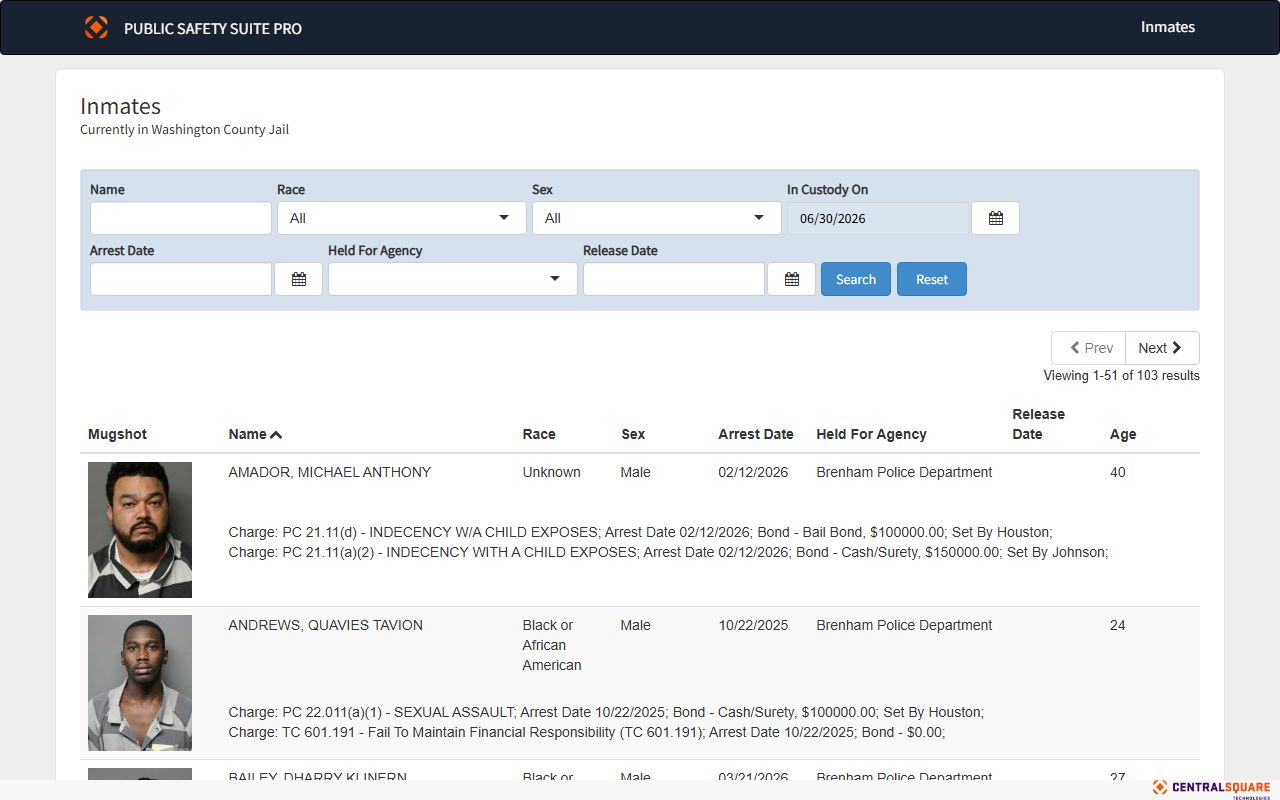Click Andrews' Black or African American race cell
1280x800 pixels.
coord(552,645)
